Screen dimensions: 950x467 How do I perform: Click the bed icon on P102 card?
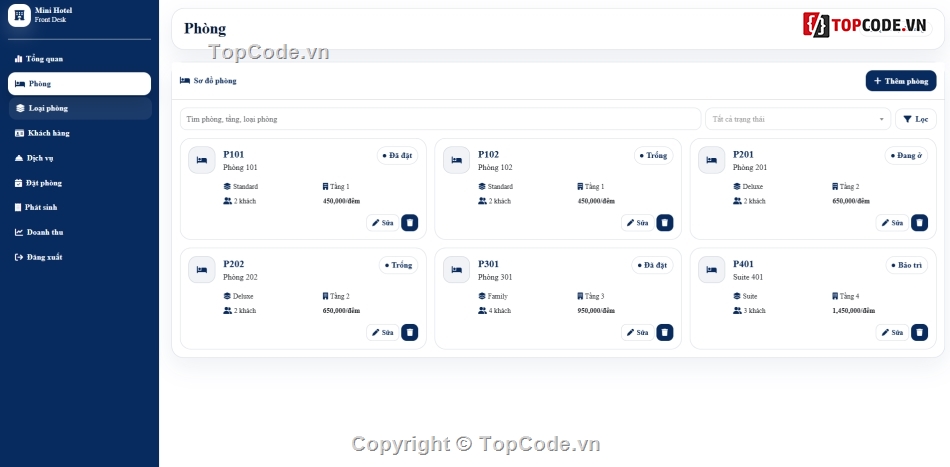click(x=457, y=160)
